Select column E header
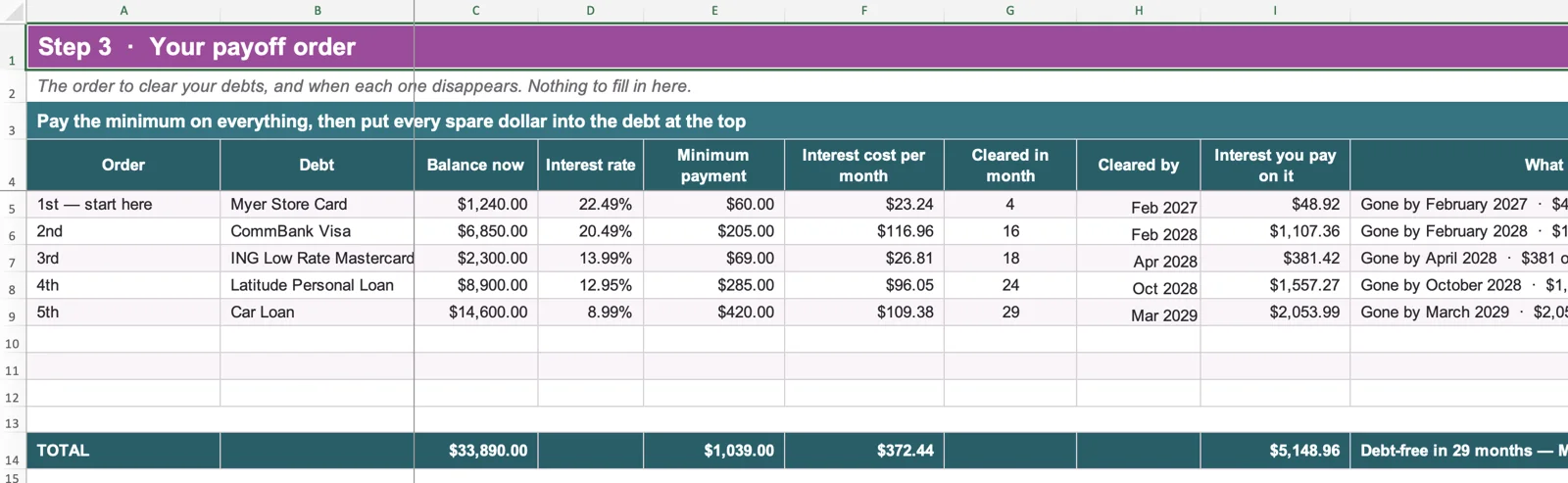This screenshot has height=483, width=1568. 714,11
